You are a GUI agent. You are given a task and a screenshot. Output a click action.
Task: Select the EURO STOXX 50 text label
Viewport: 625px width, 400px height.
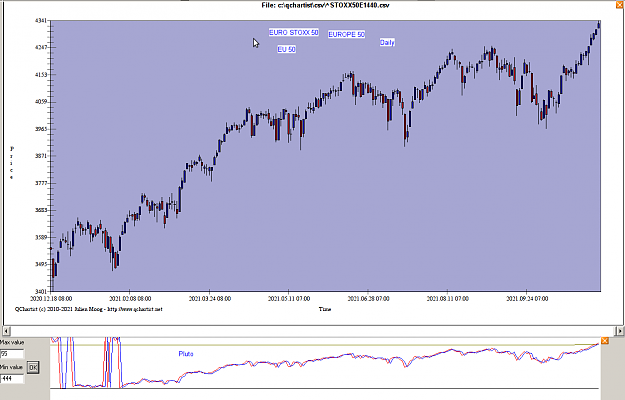click(294, 32)
